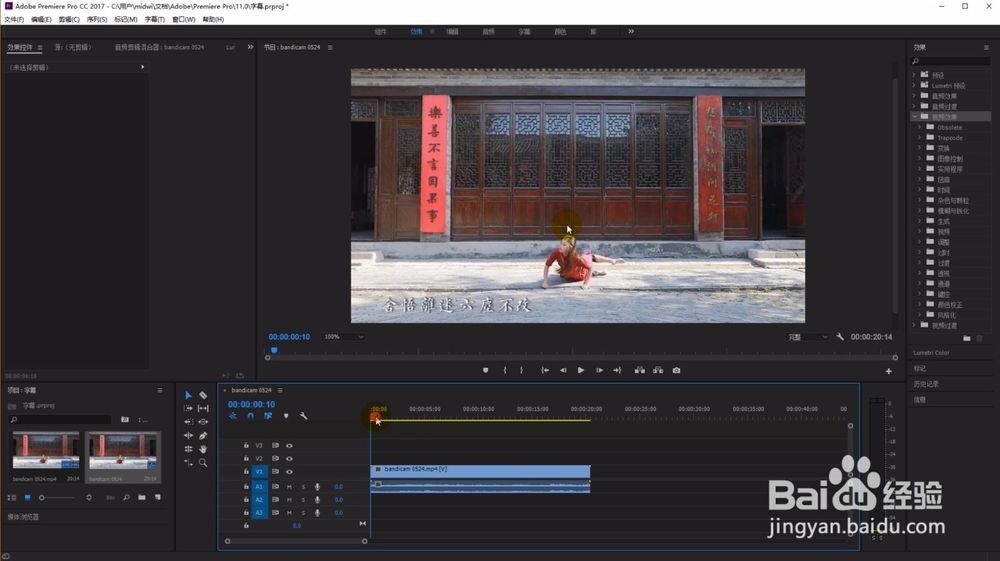The image size is (1000, 561).
Task: Open program monitor wrench settings
Action: pyautogui.click(x=840, y=337)
